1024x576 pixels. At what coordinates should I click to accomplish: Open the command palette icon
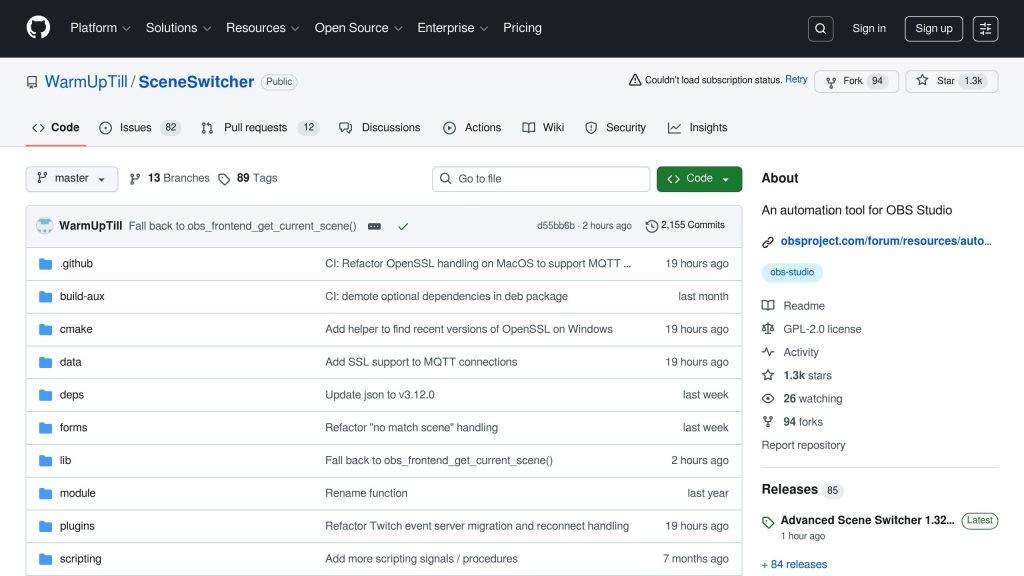click(985, 28)
